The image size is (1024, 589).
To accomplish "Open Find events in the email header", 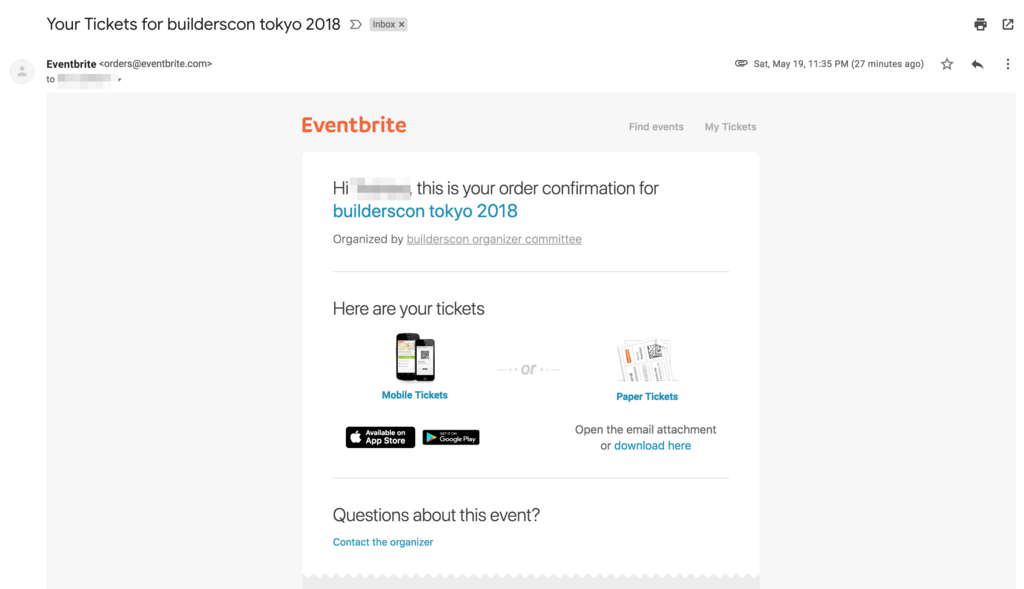I will coord(656,127).
